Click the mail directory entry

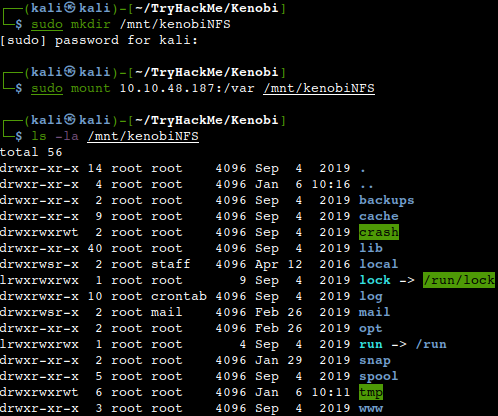coord(374,312)
